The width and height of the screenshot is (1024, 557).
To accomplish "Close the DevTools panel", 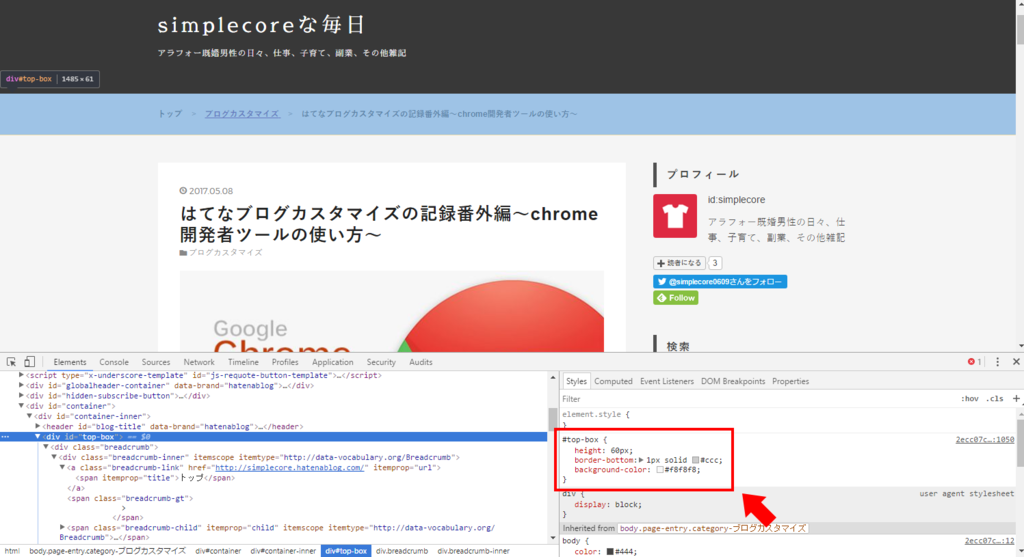I will (1016, 362).
